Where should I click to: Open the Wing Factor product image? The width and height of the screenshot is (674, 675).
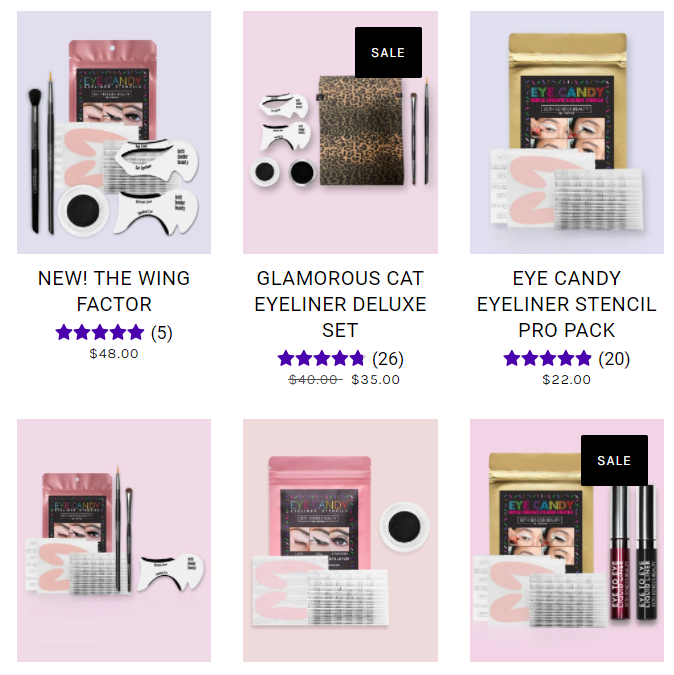[114, 132]
